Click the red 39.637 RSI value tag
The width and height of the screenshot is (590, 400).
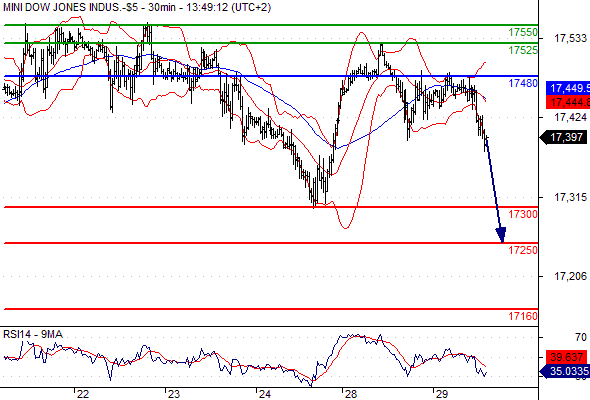[566, 356]
